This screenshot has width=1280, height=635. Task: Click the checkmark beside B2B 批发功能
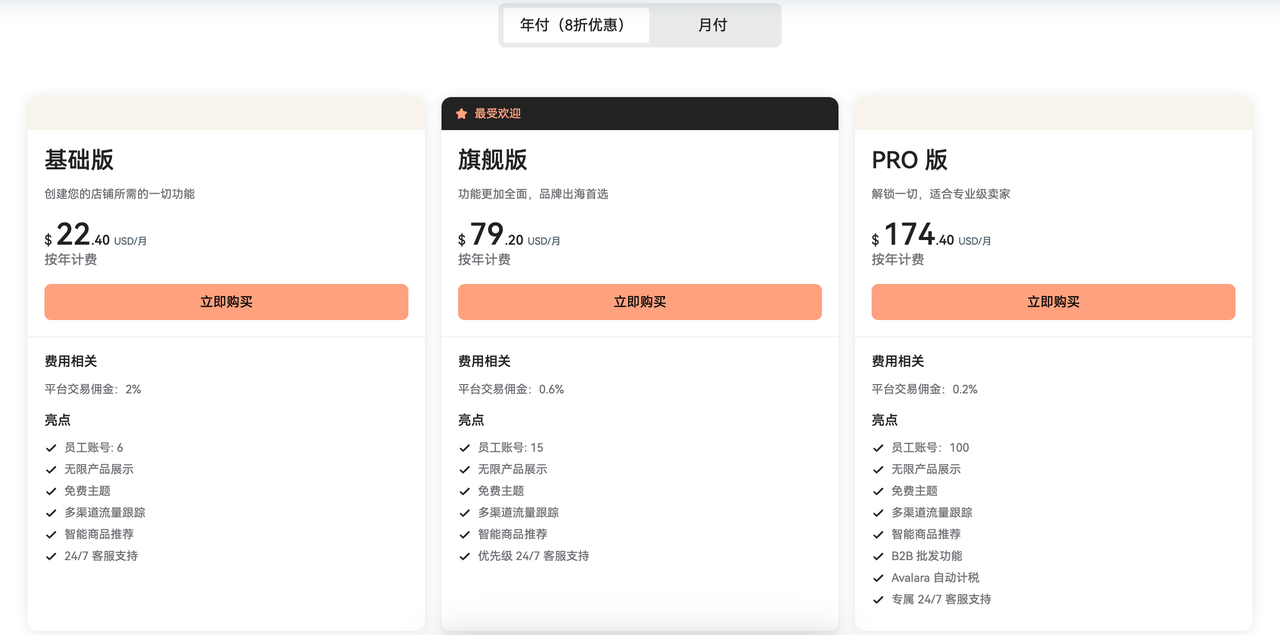[878, 556]
